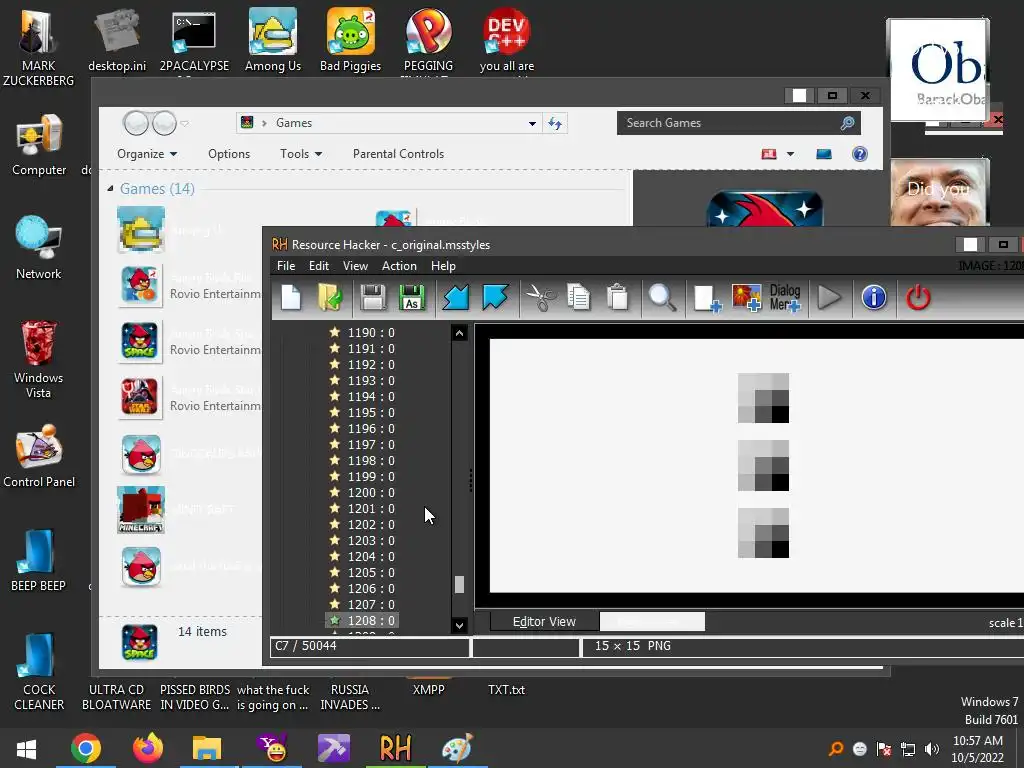Toggle the preview pane icon in Games window
The image size is (1024, 768).
pos(824,154)
